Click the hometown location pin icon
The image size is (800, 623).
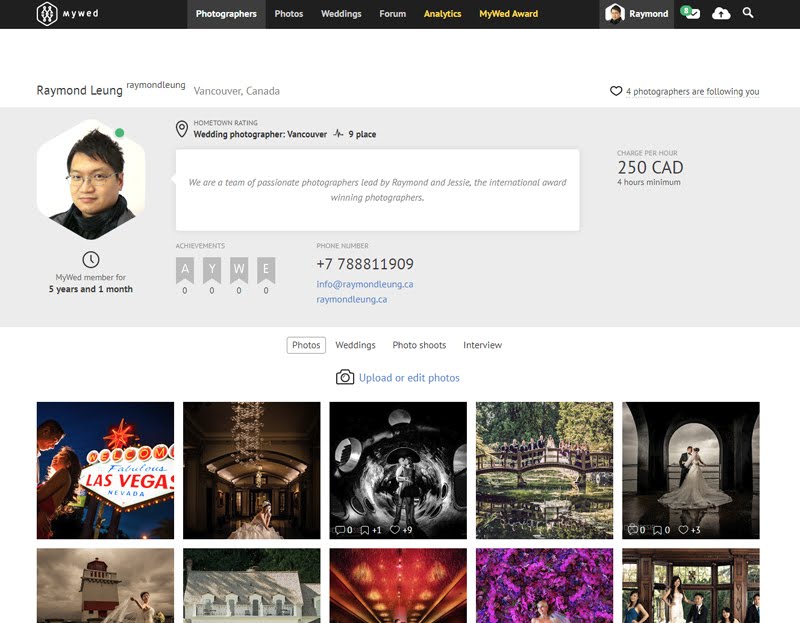(182, 129)
